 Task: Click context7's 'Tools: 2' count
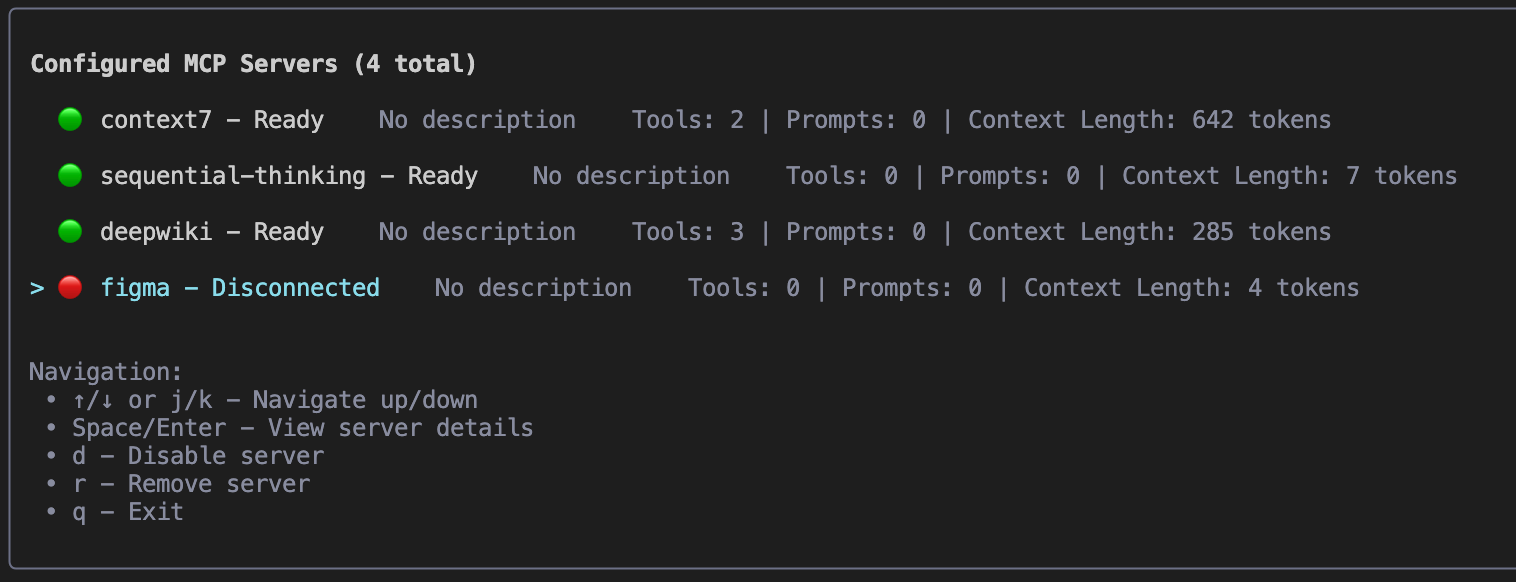tap(688, 120)
